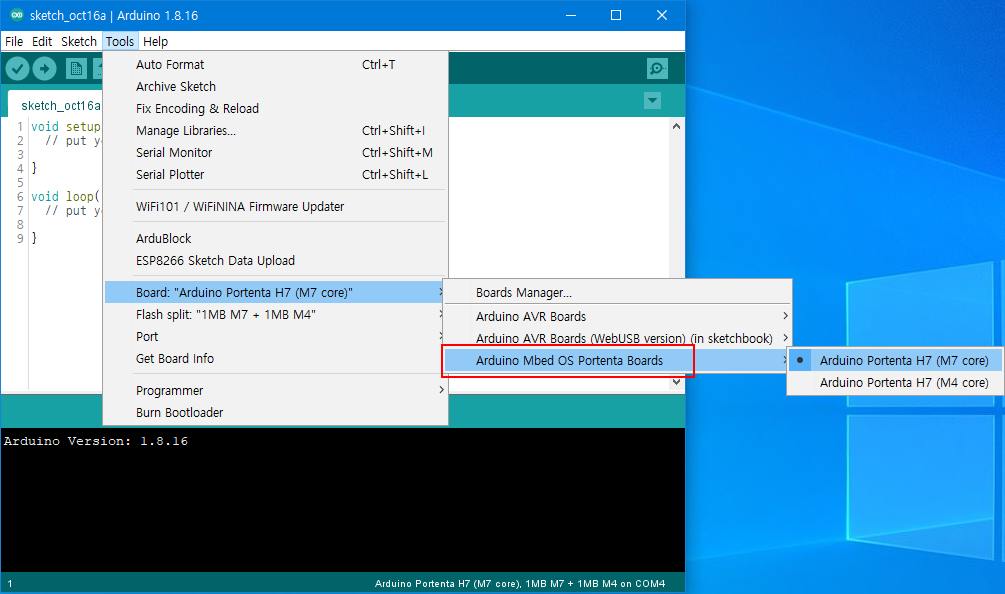Open the File menu

14,42
